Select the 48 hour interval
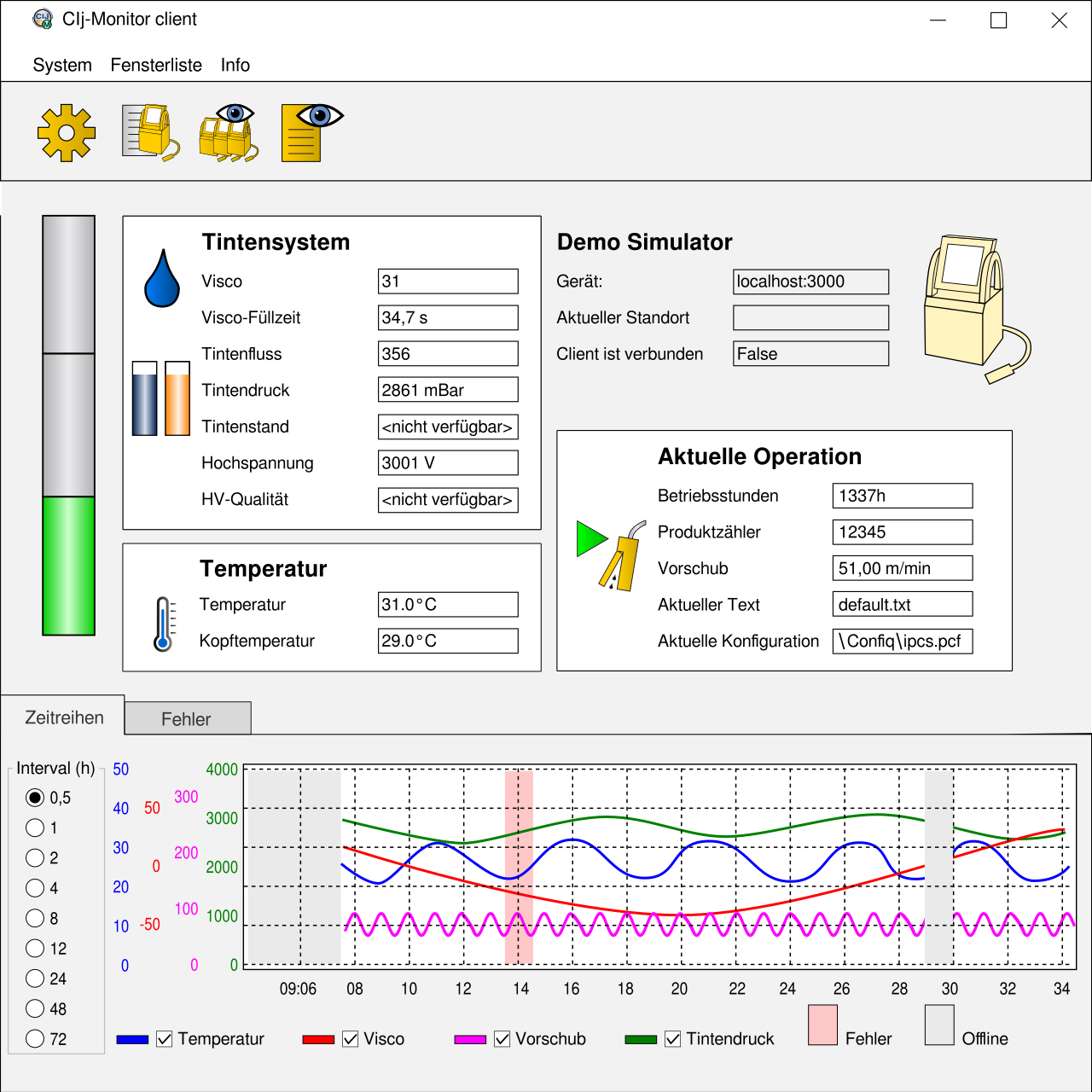 pos(35,1008)
